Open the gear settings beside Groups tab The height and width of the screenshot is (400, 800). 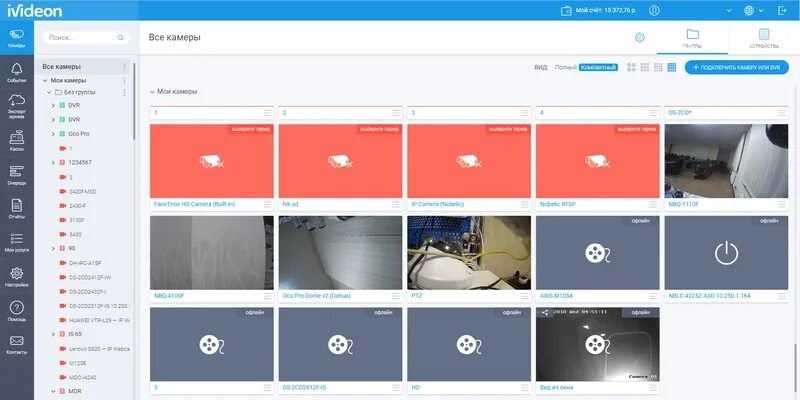(639, 37)
